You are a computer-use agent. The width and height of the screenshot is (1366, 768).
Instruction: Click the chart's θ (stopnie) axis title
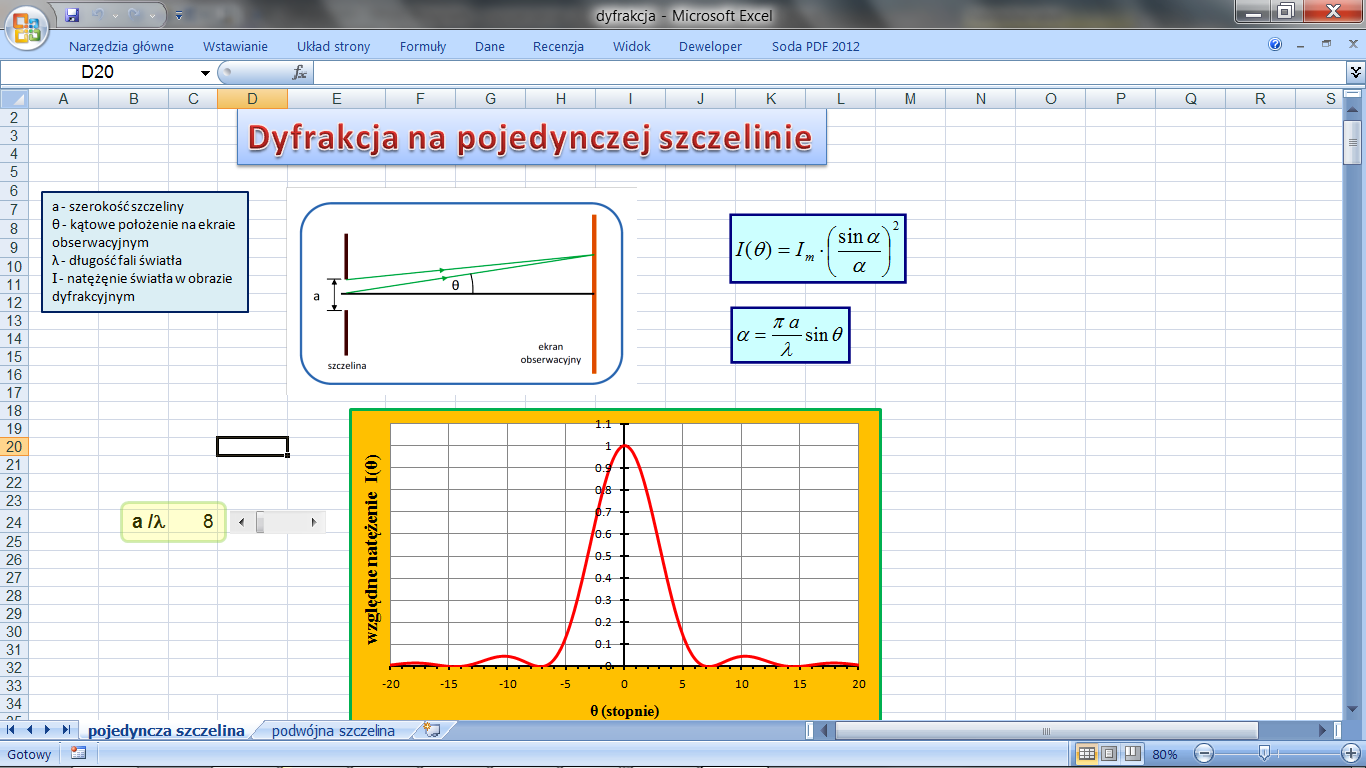(x=624, y=710)
